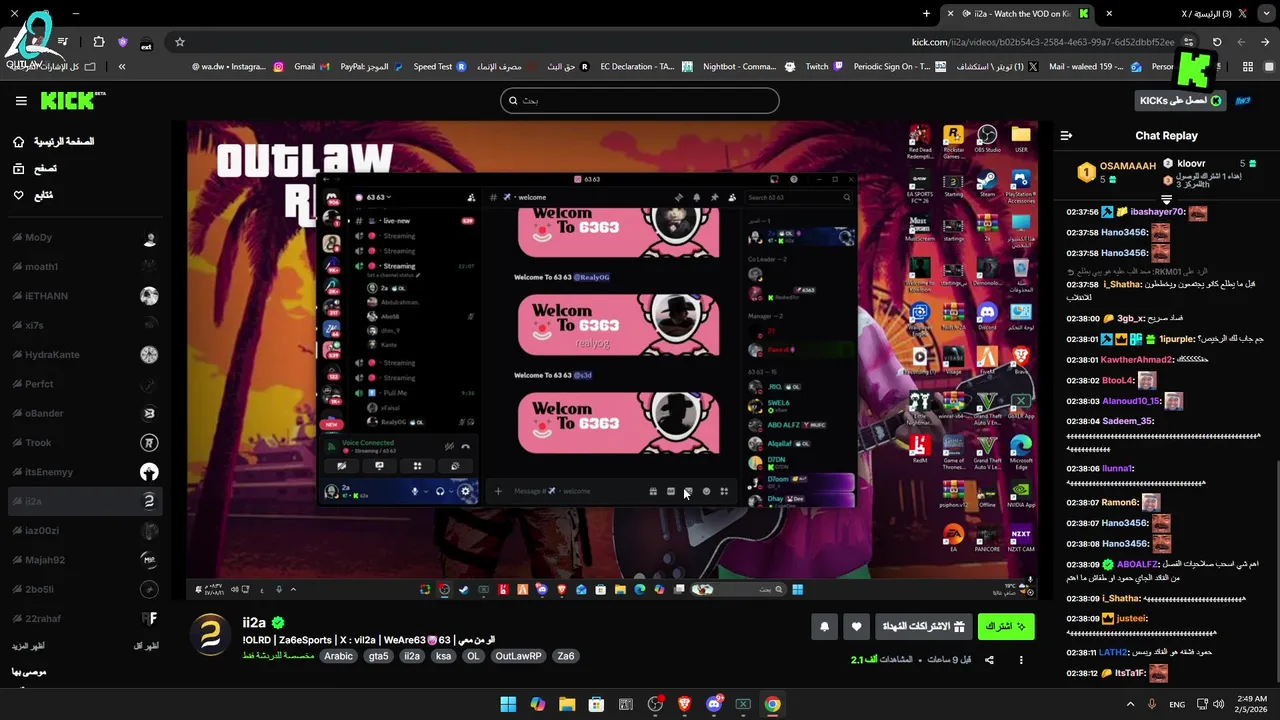The width and height of the screenshot is (1280, 720).
Task: Open HydraKante channel in sidebar
Action: click(84, 355)
